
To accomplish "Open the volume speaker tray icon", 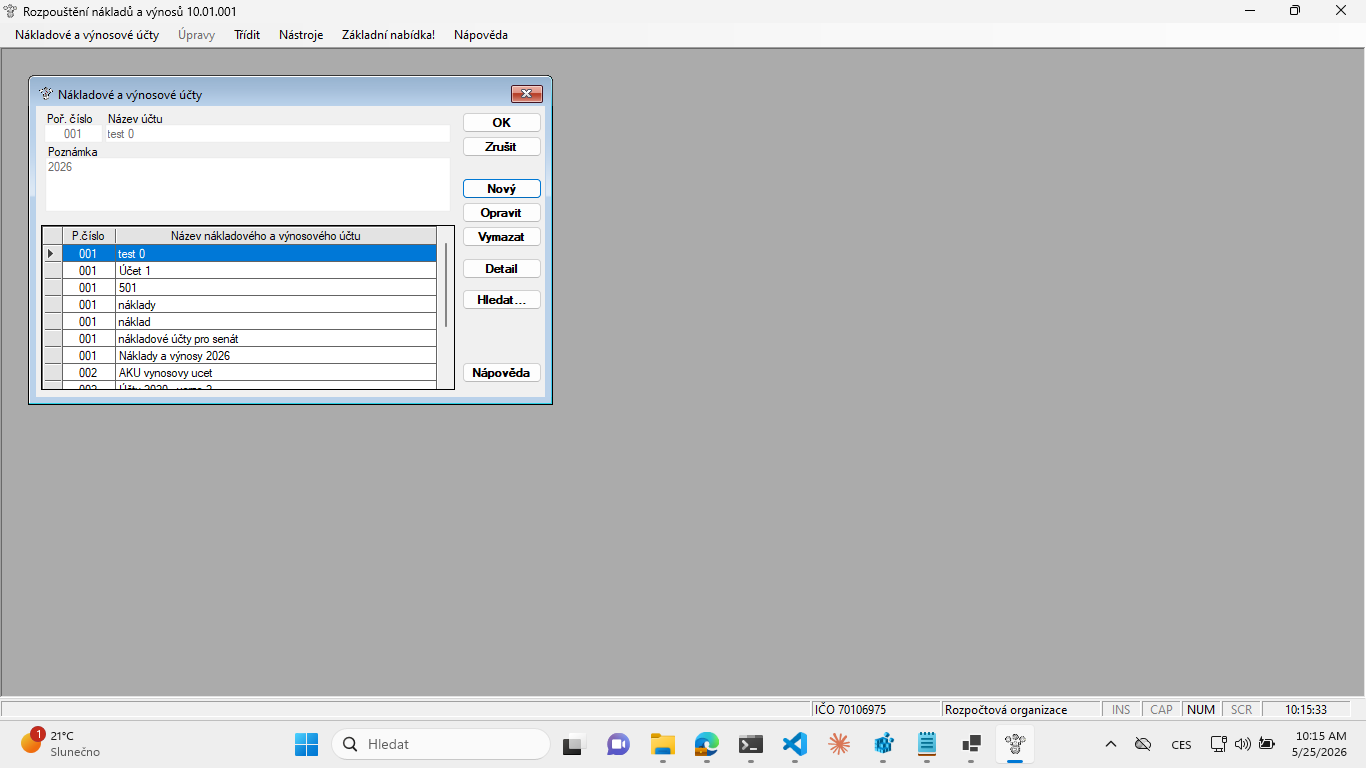I will (1243, 744).
